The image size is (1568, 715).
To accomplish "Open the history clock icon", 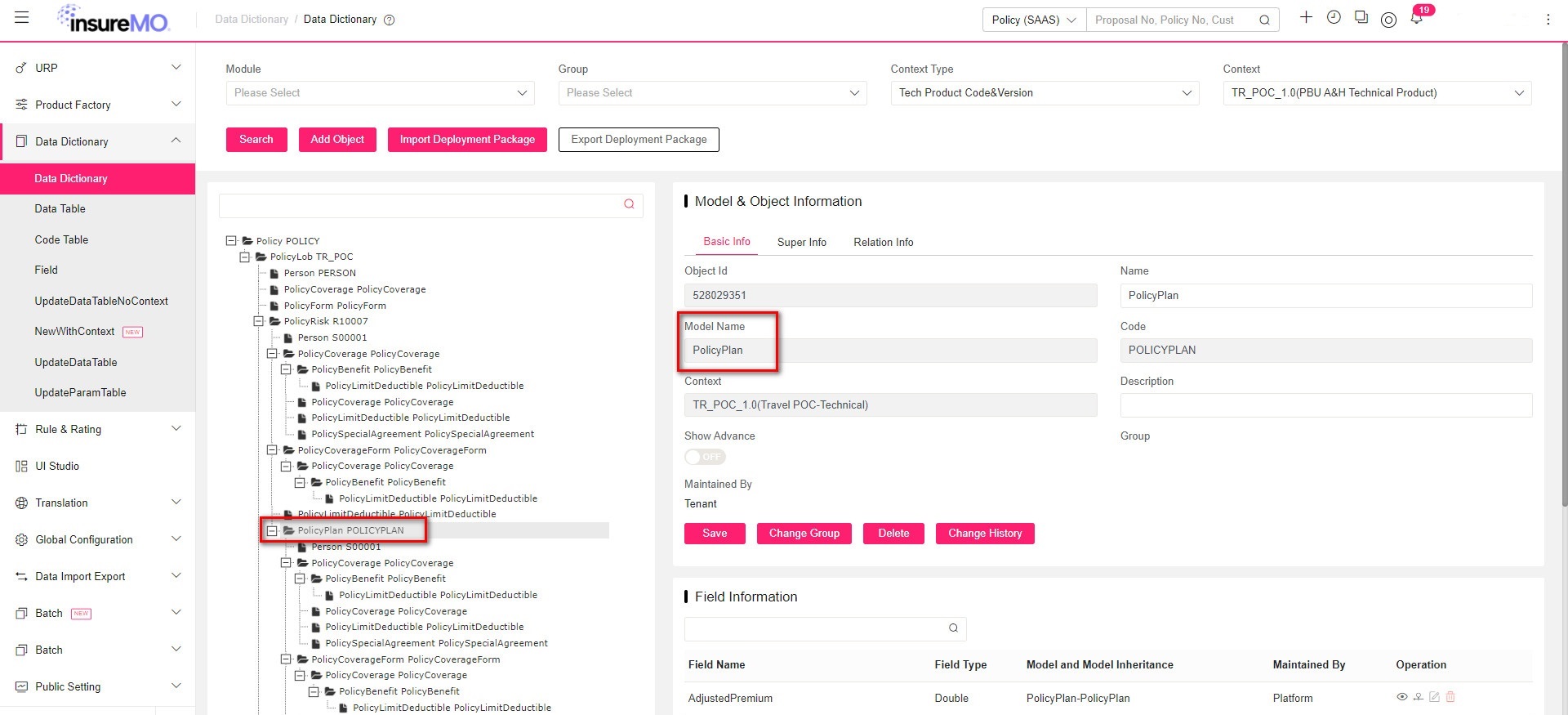I will point(1334,17).
